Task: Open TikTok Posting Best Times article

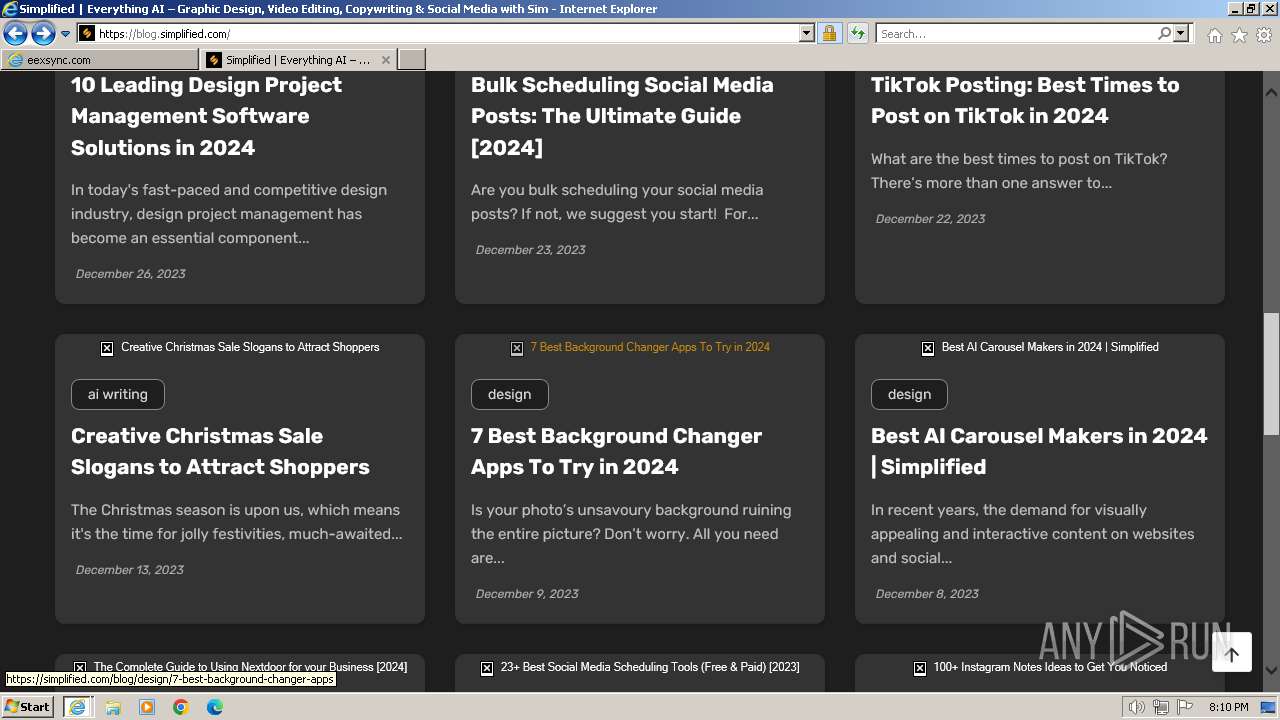Action: point(1025,100)
